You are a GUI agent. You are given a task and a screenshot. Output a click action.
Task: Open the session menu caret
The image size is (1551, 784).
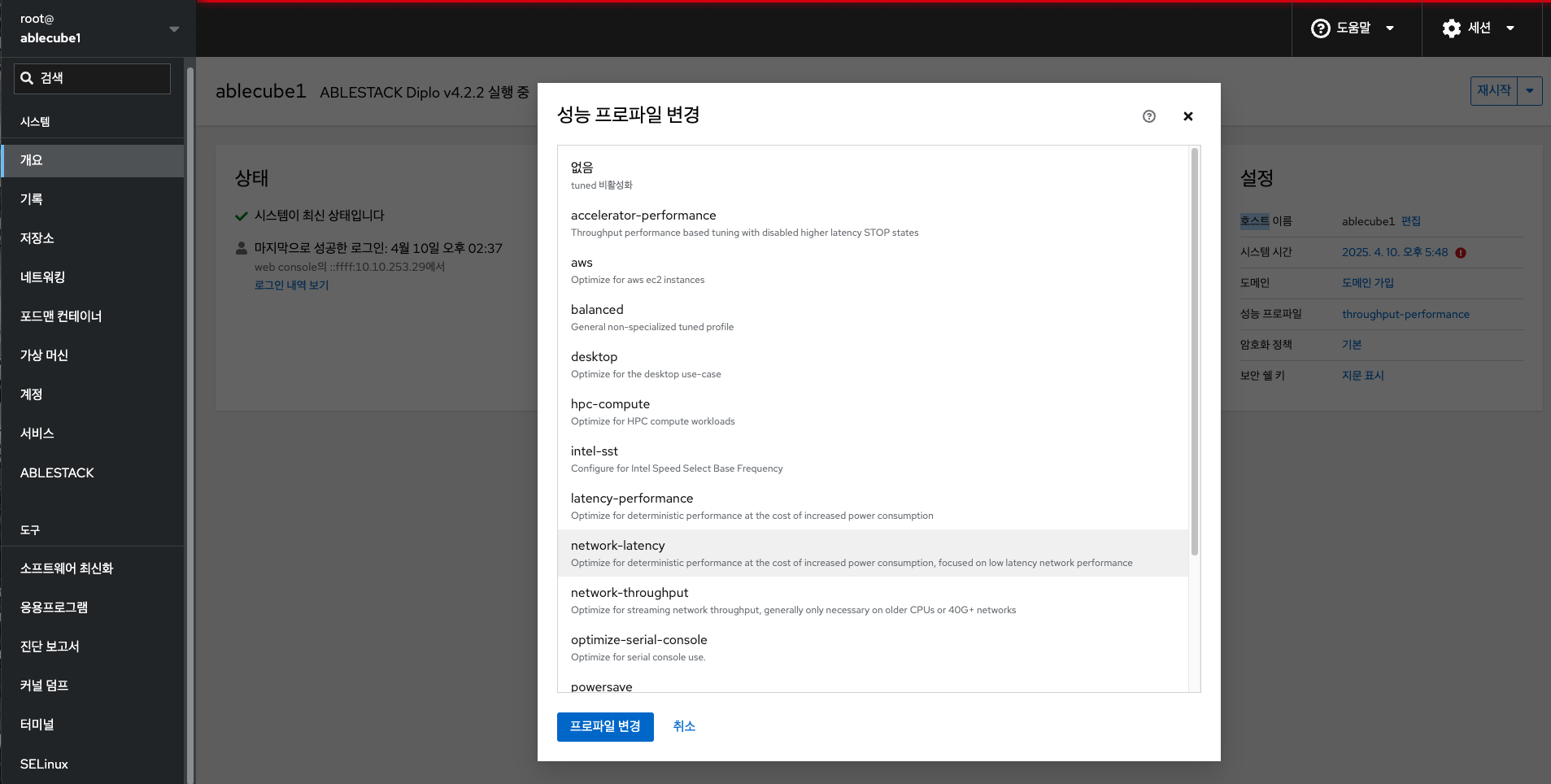[1510, 28]
